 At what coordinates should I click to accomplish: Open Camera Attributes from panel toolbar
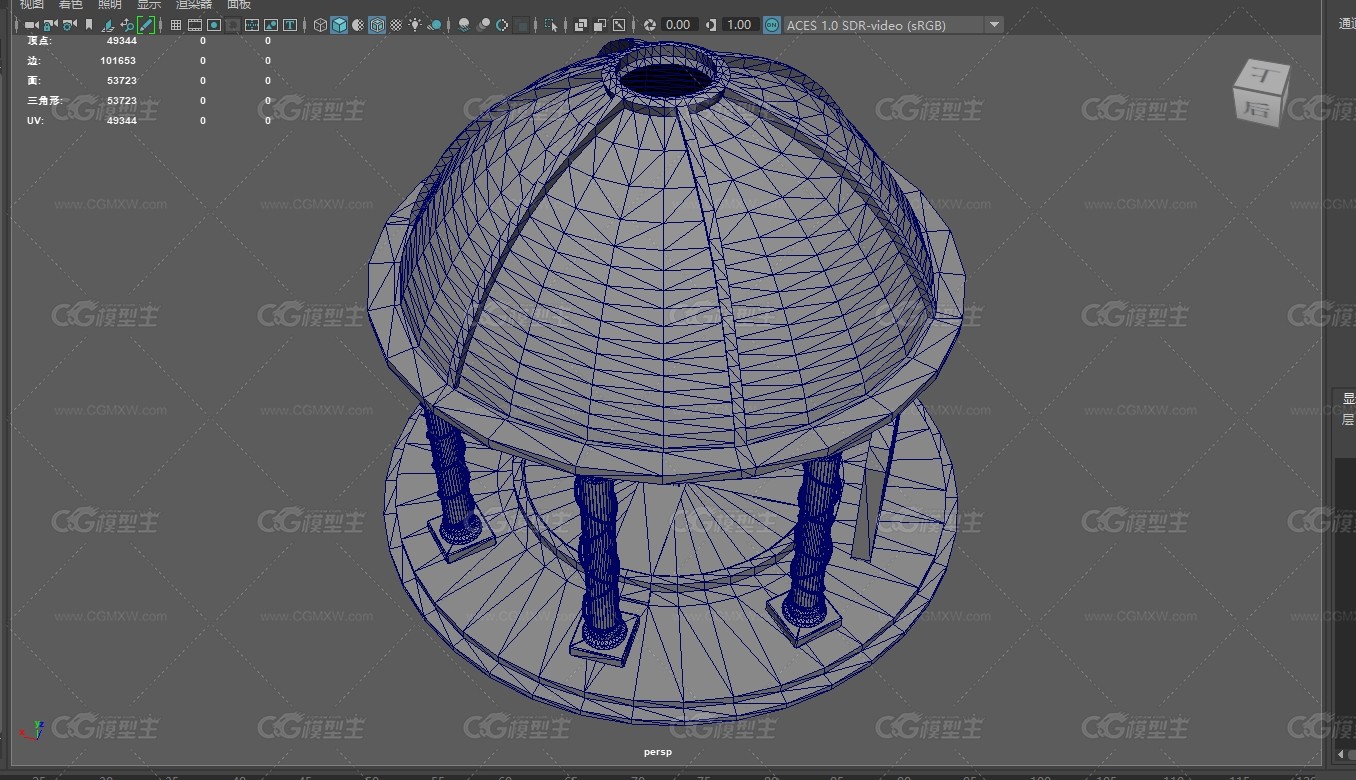[69, 25]
